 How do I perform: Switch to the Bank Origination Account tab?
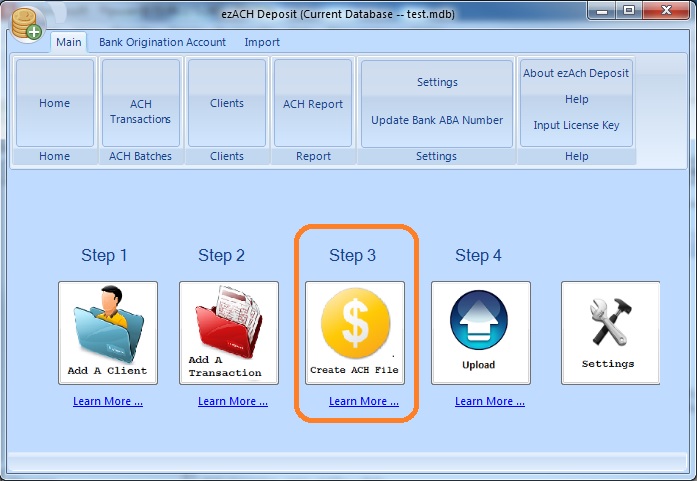162,42
